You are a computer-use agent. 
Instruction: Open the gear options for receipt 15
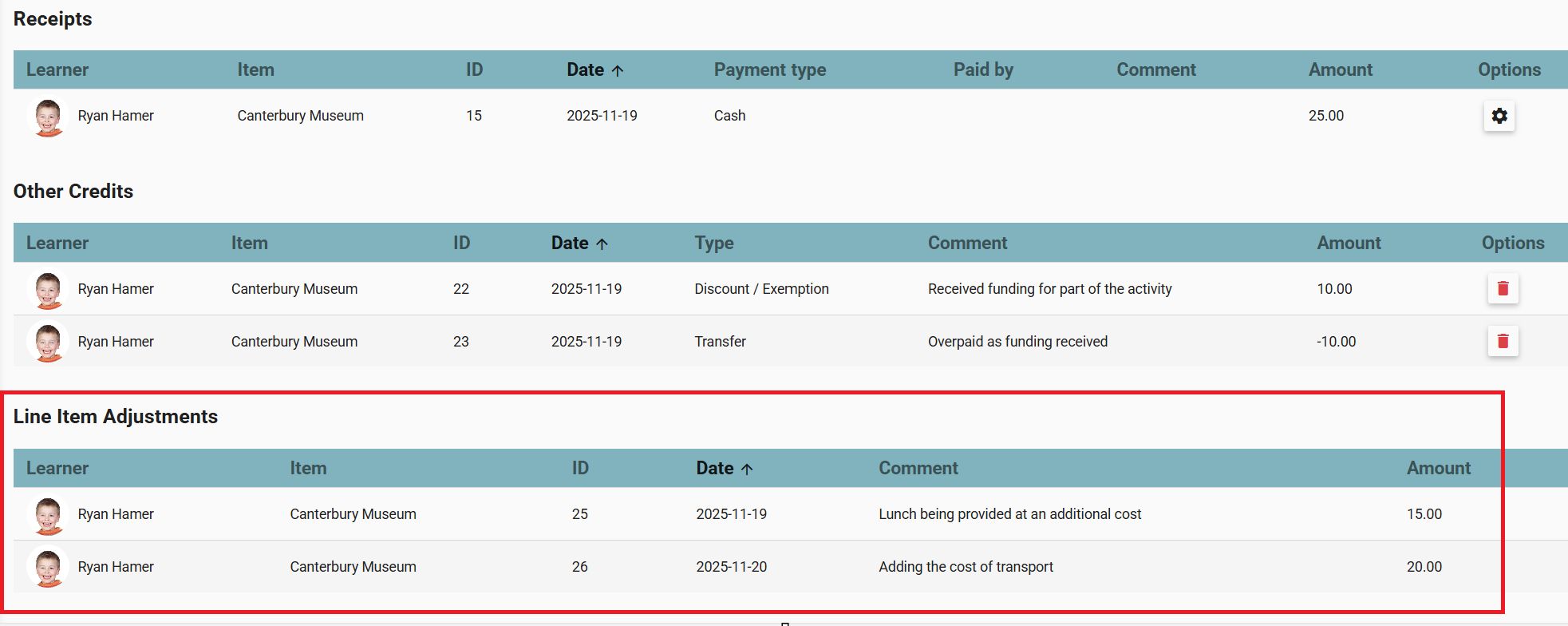pos(1499,116)
